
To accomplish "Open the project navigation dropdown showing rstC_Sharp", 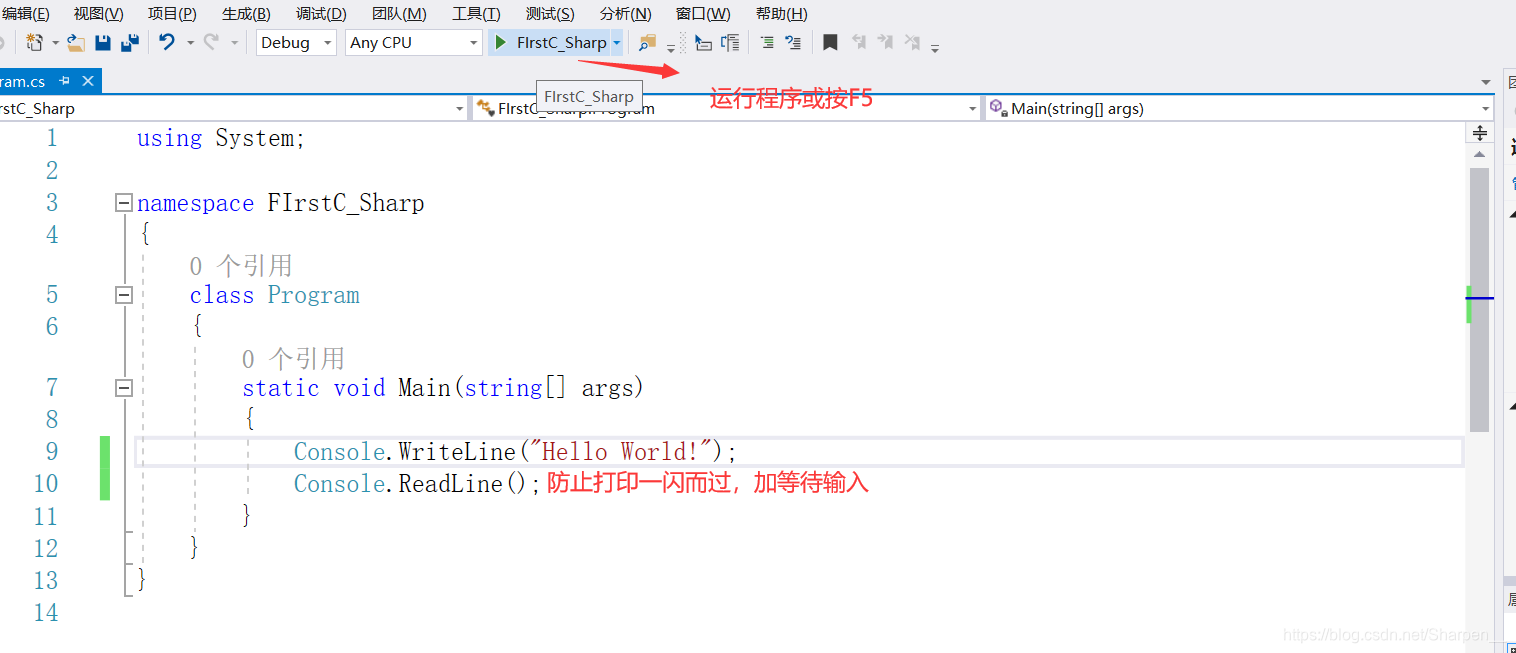I will pos(233,108).
